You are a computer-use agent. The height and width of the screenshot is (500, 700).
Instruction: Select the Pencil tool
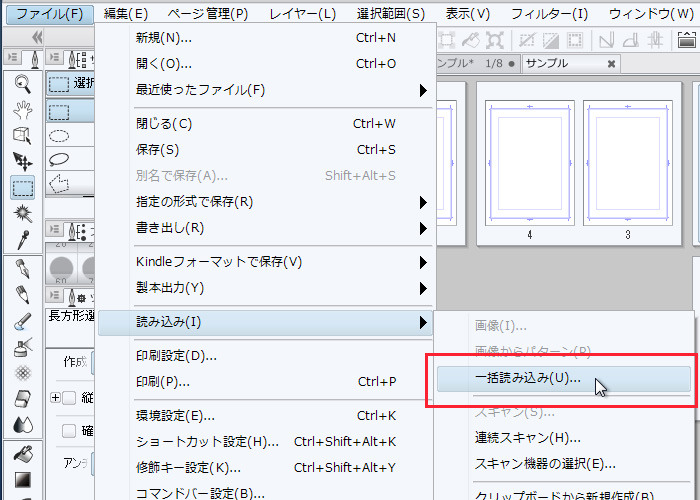(x=22, y=295)
